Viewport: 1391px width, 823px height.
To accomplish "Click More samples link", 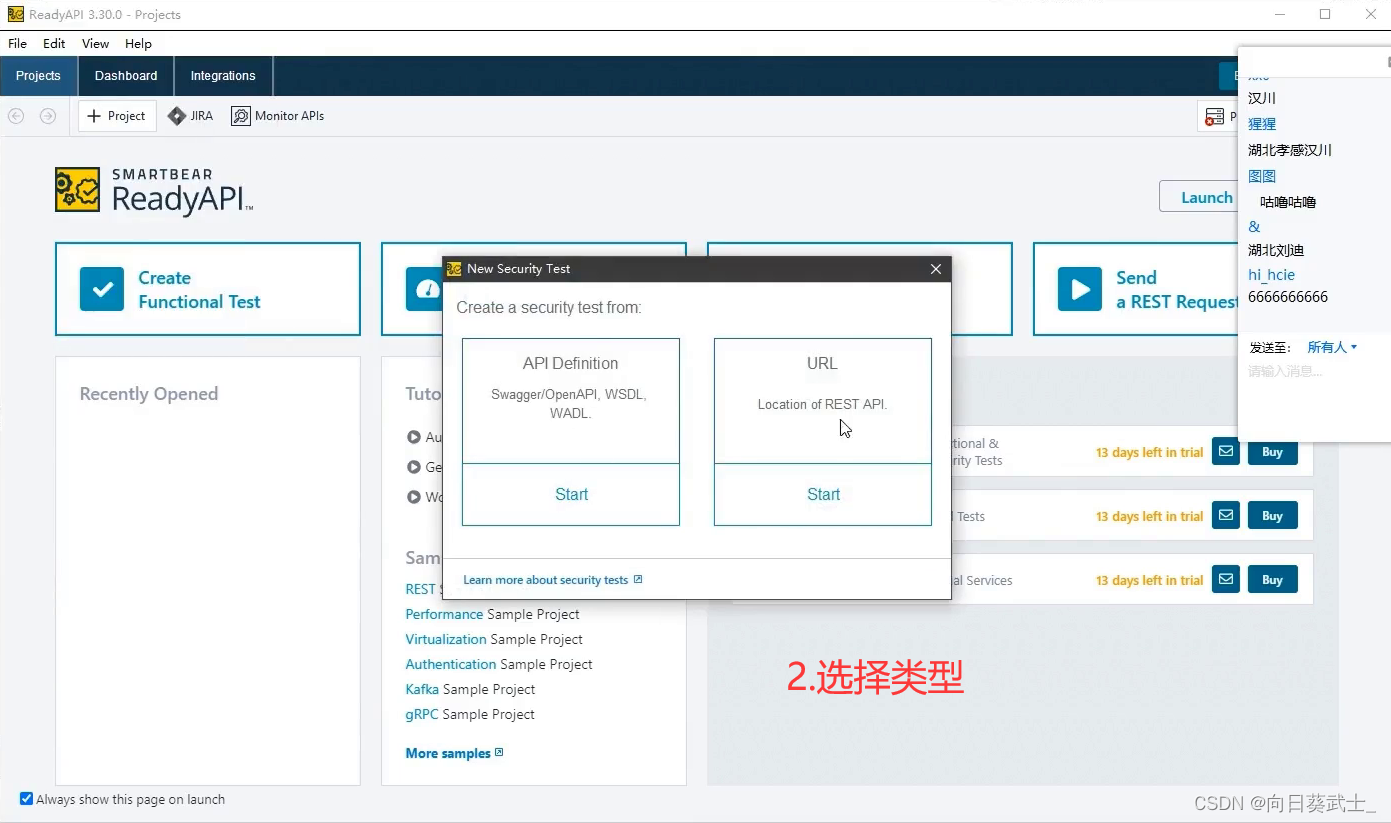I will pyautogui.click(x=454, y=753).
